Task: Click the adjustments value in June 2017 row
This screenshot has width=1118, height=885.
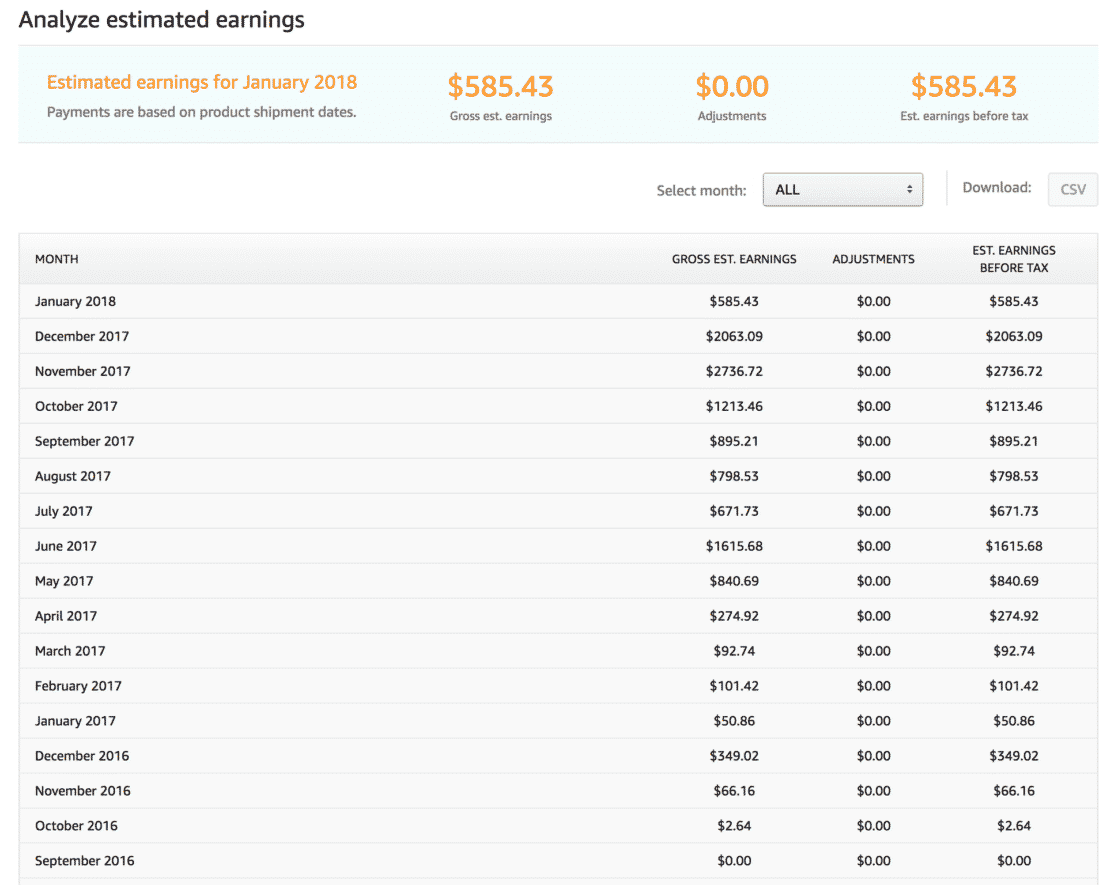Action: coord(873,546)
